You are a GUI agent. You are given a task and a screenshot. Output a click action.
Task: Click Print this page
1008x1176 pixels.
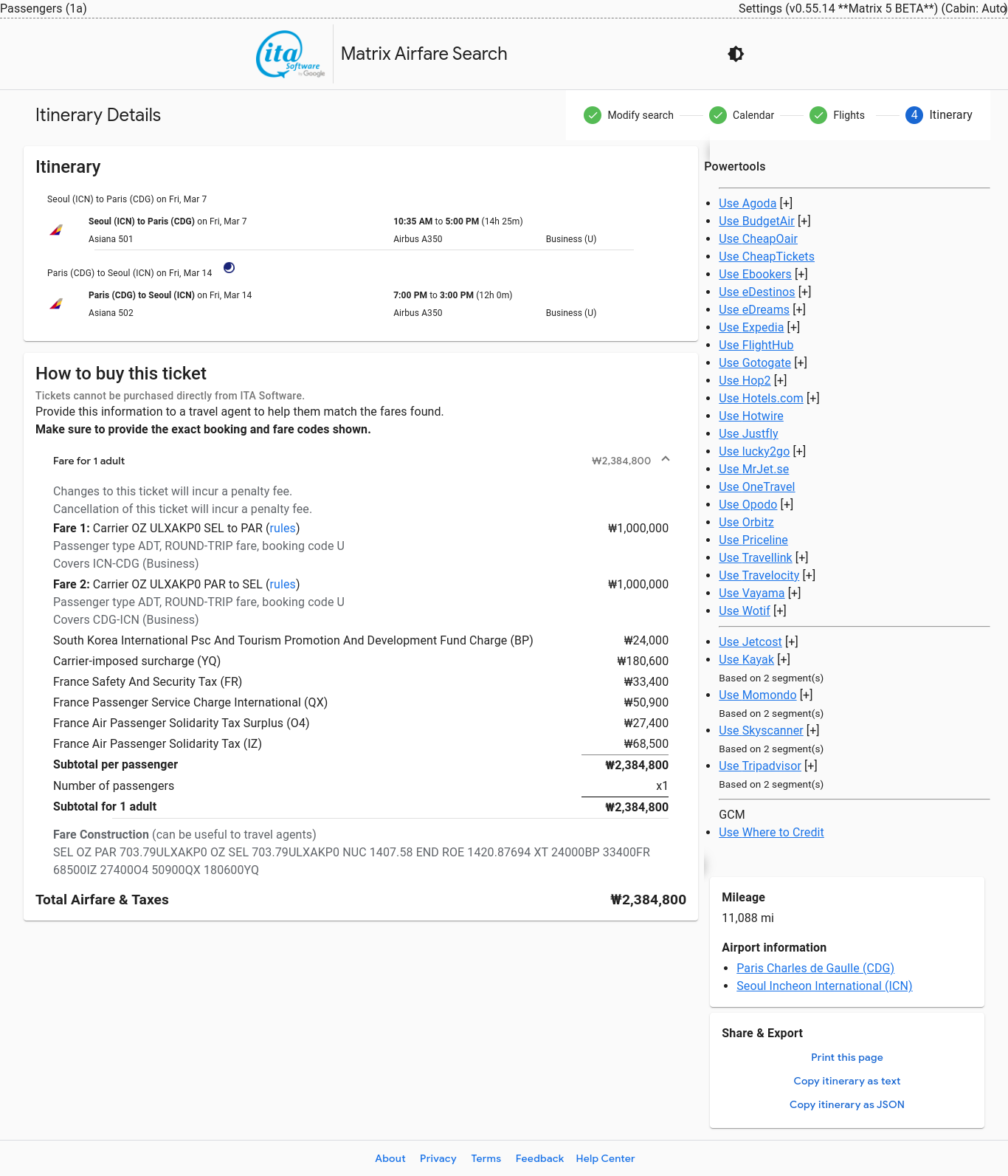point(846,1058)
